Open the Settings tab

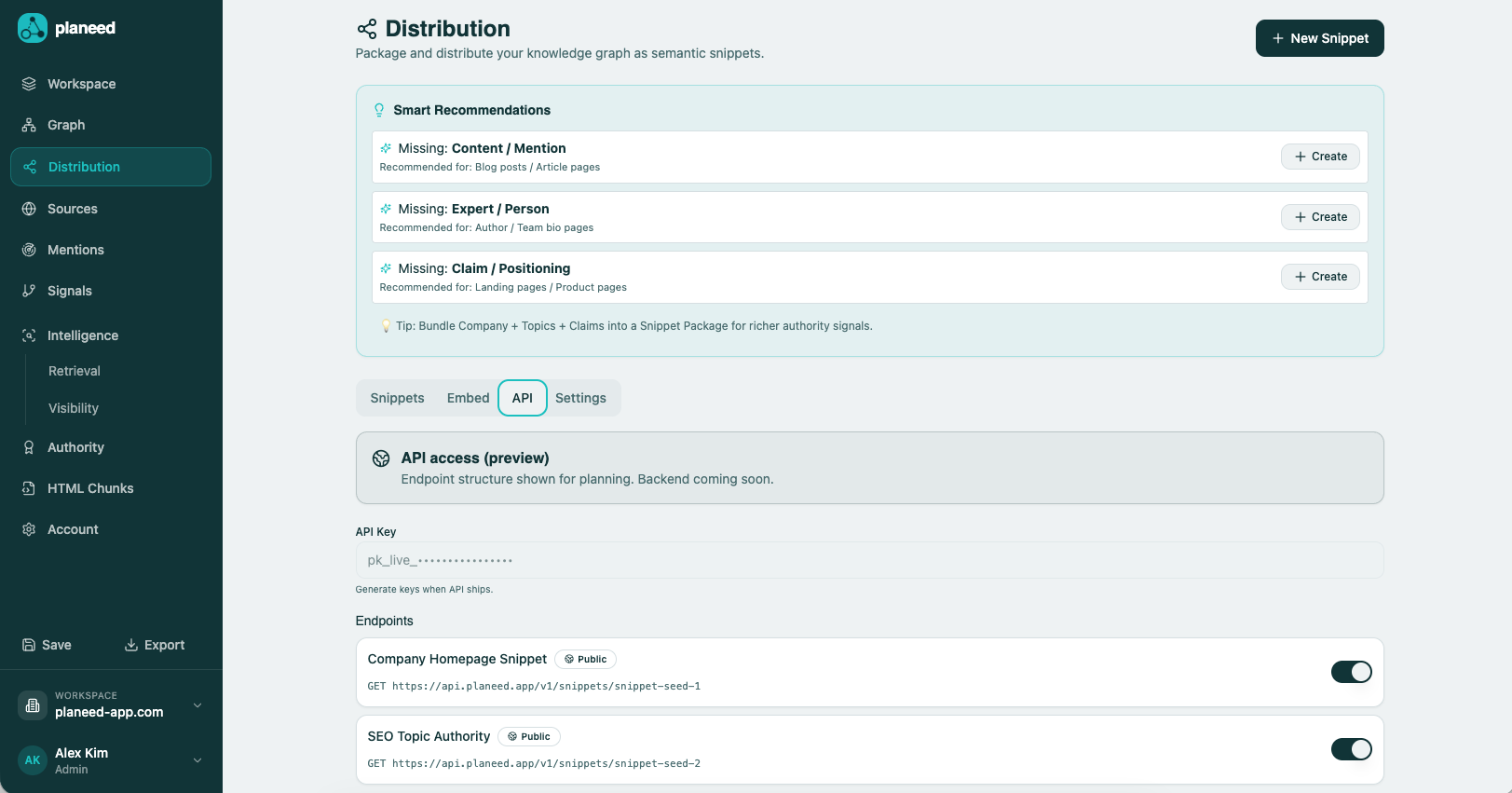580,398
